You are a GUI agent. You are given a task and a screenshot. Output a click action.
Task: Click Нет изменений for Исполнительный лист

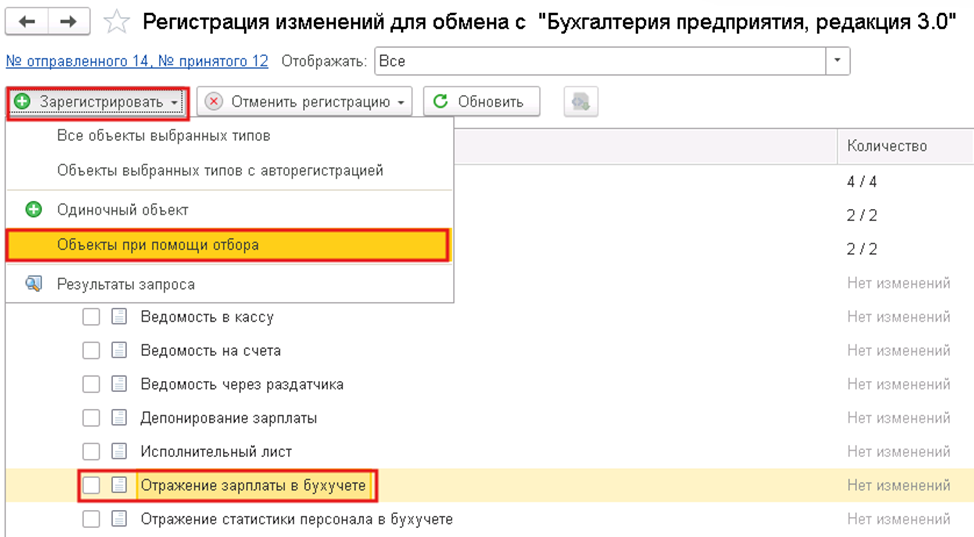(898, 451)
